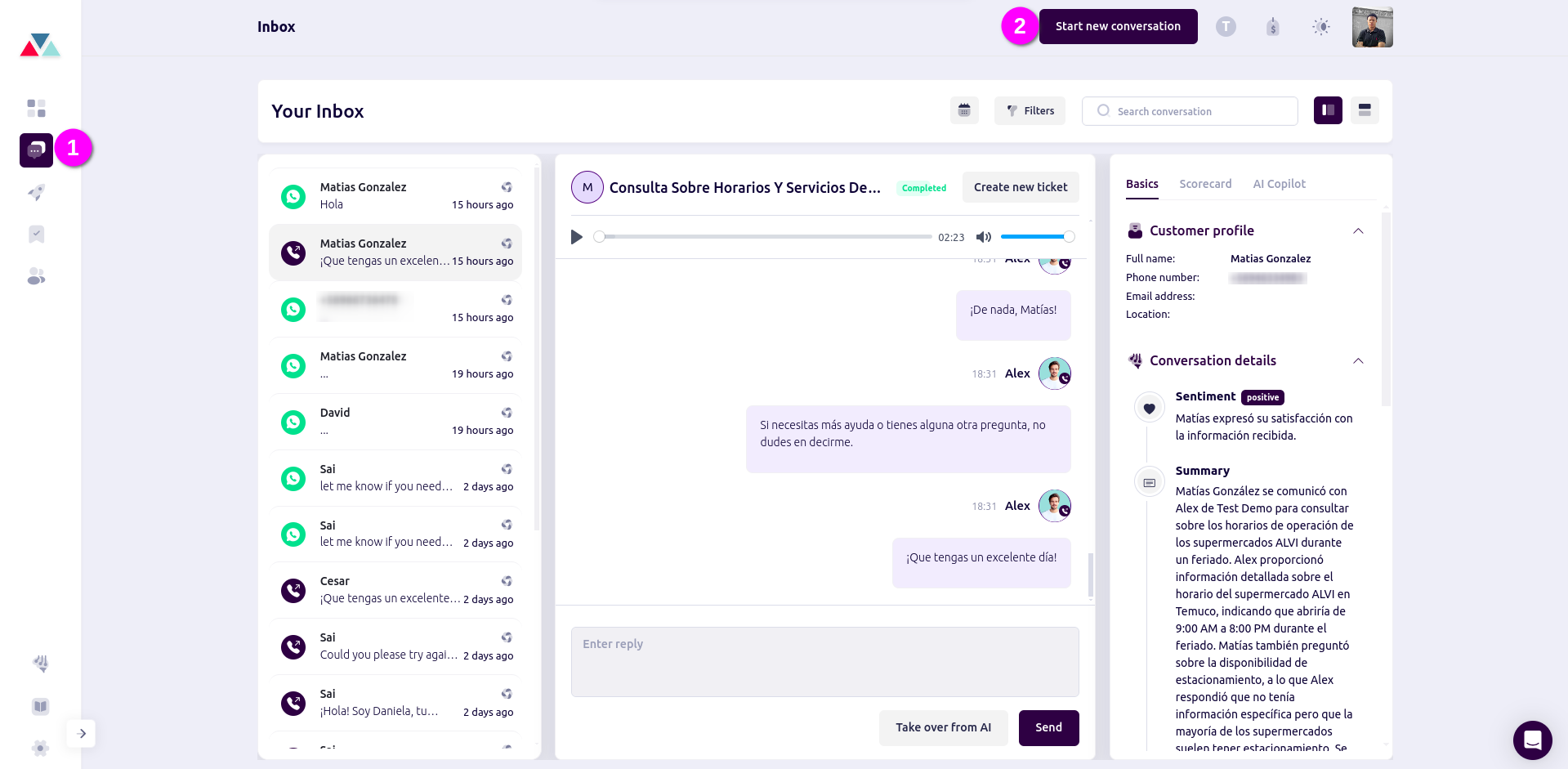
Task: Open the AI agent icon near sidebar bottom
Action: point(40,663)
